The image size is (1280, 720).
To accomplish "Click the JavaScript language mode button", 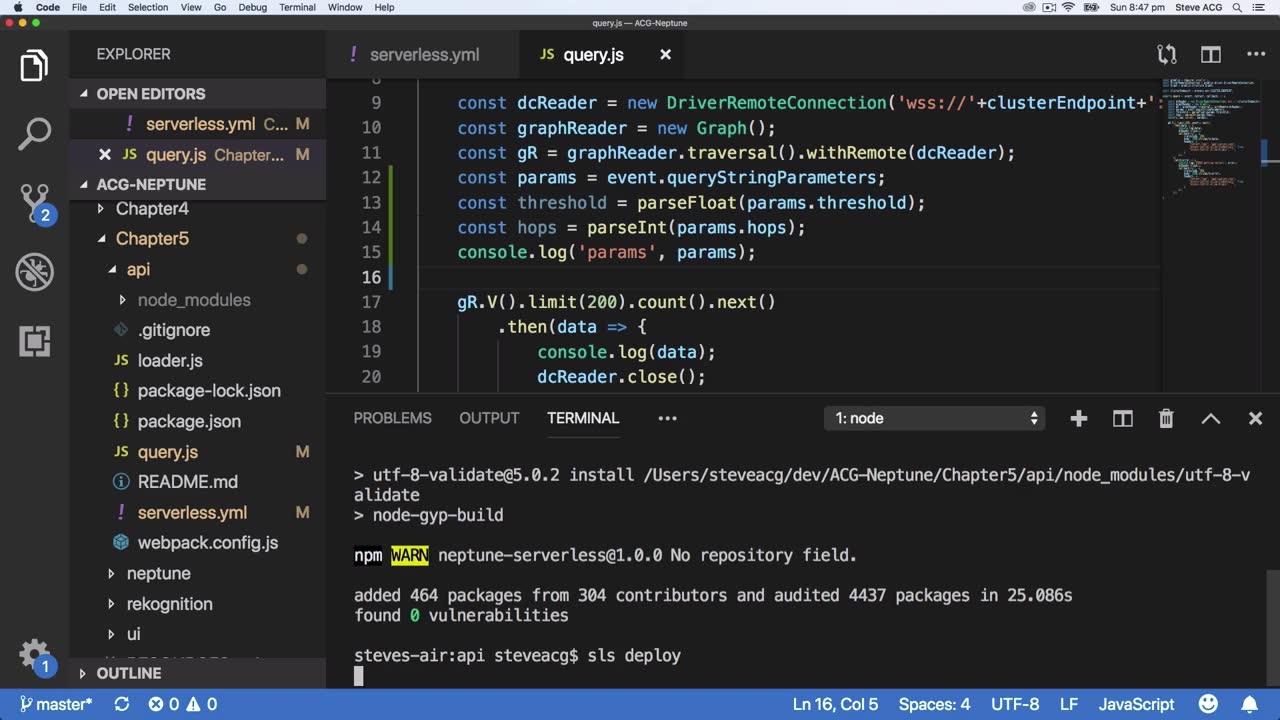I will (x=1136, y=704).
